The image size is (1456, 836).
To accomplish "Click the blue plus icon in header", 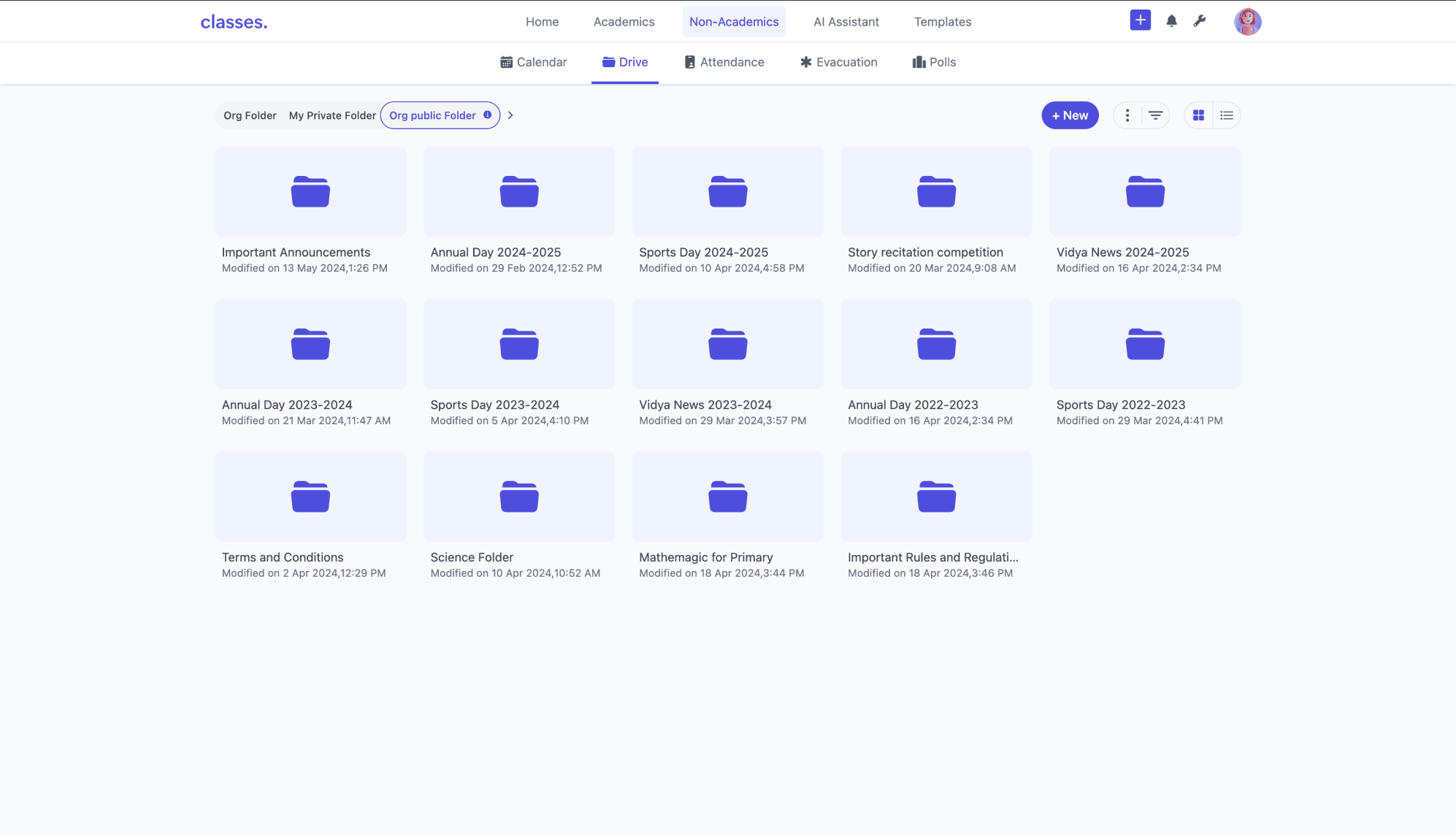I will pyautogui.click(x=1140, y=20).
